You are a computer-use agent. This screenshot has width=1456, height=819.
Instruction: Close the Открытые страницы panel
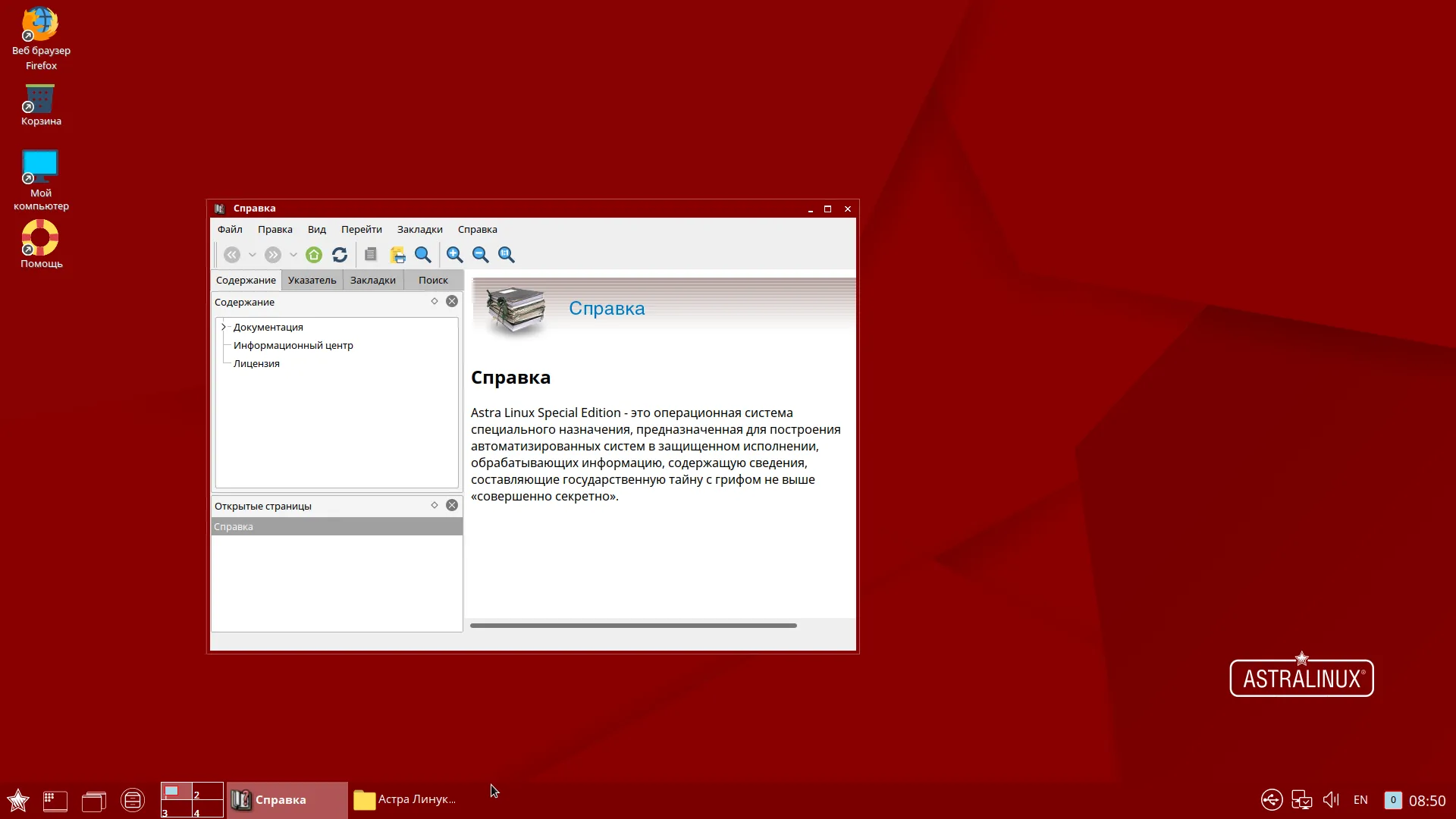(x=452, y=505)
